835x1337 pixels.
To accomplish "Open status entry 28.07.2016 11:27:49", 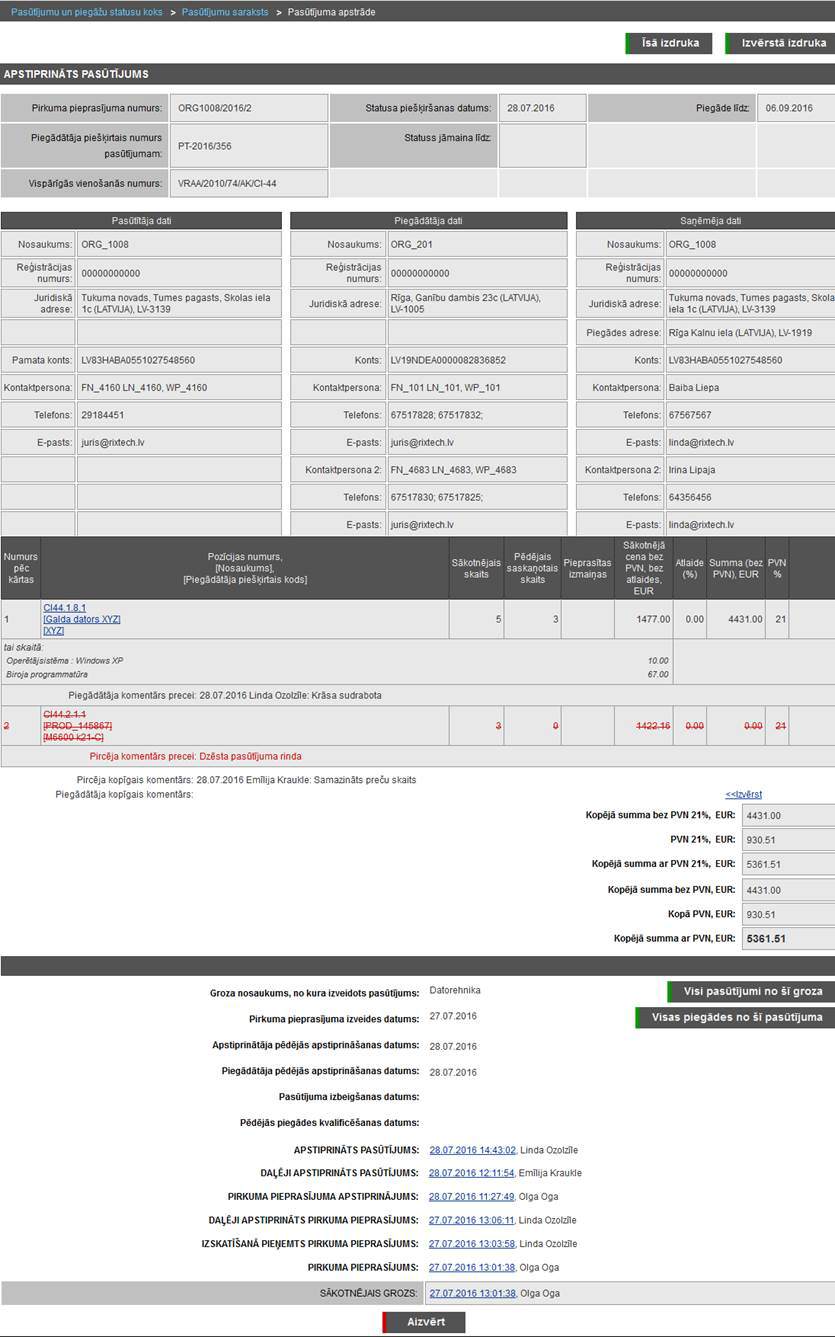I will pyautogui.click(x=472, y=1196).
